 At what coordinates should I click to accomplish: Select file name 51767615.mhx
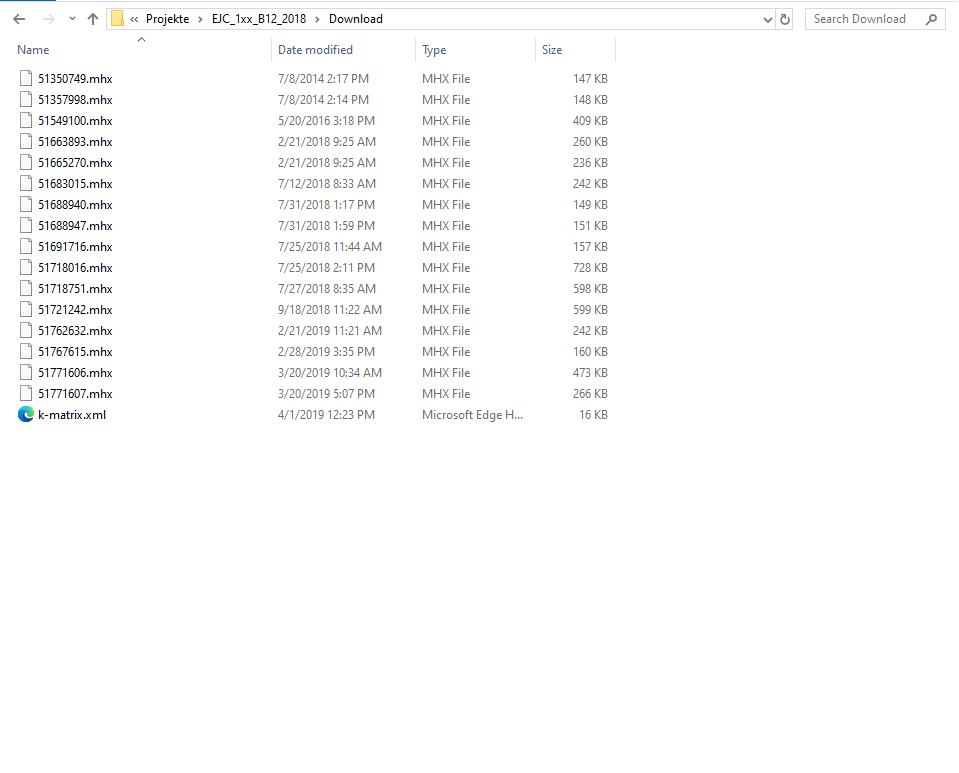pyautogui.click(x=75, y=352)
